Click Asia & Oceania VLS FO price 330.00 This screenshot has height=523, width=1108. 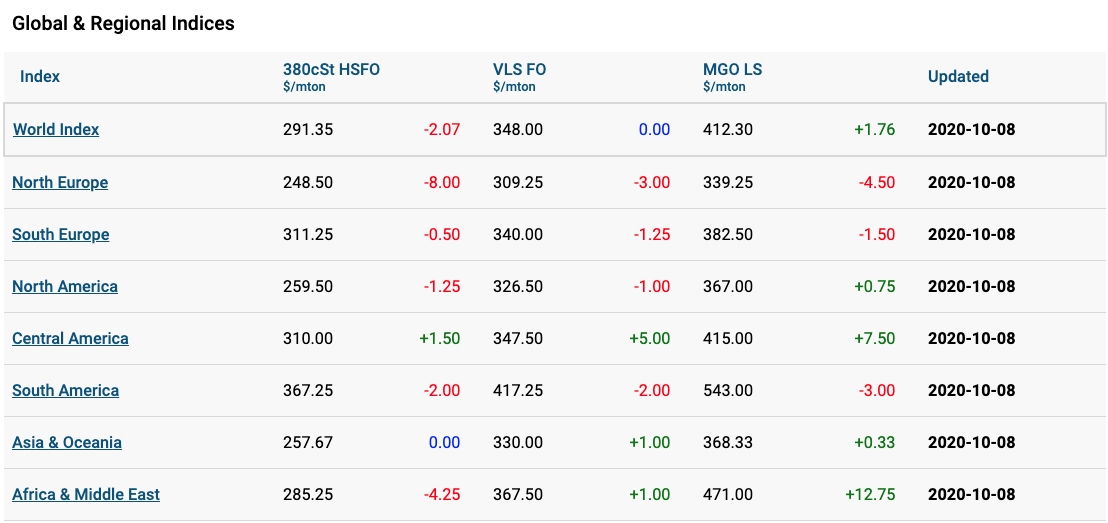(x=518, y=442)
